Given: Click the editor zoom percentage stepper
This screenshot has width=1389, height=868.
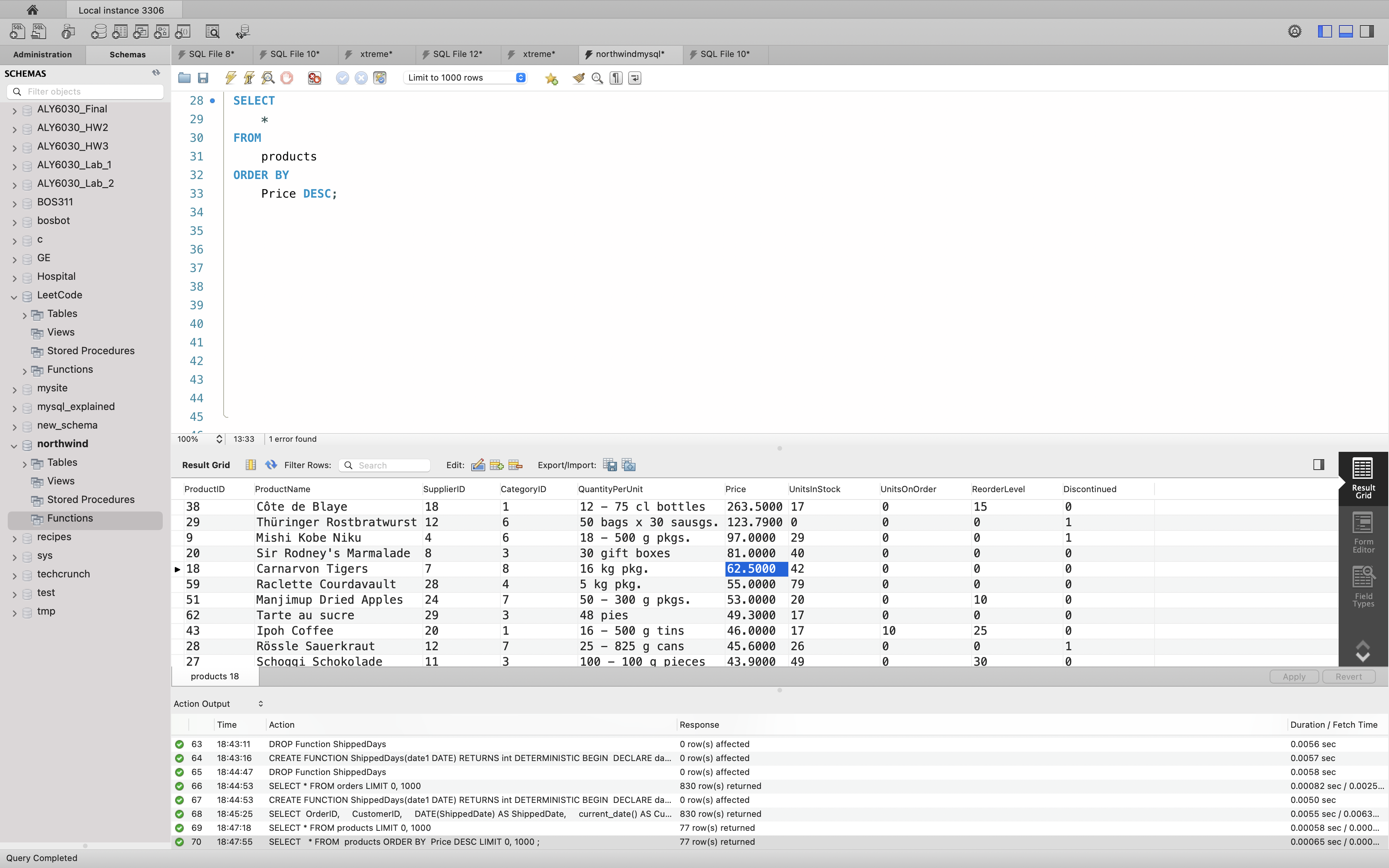Looking at the screenshot, I should (x=219, y=439).
